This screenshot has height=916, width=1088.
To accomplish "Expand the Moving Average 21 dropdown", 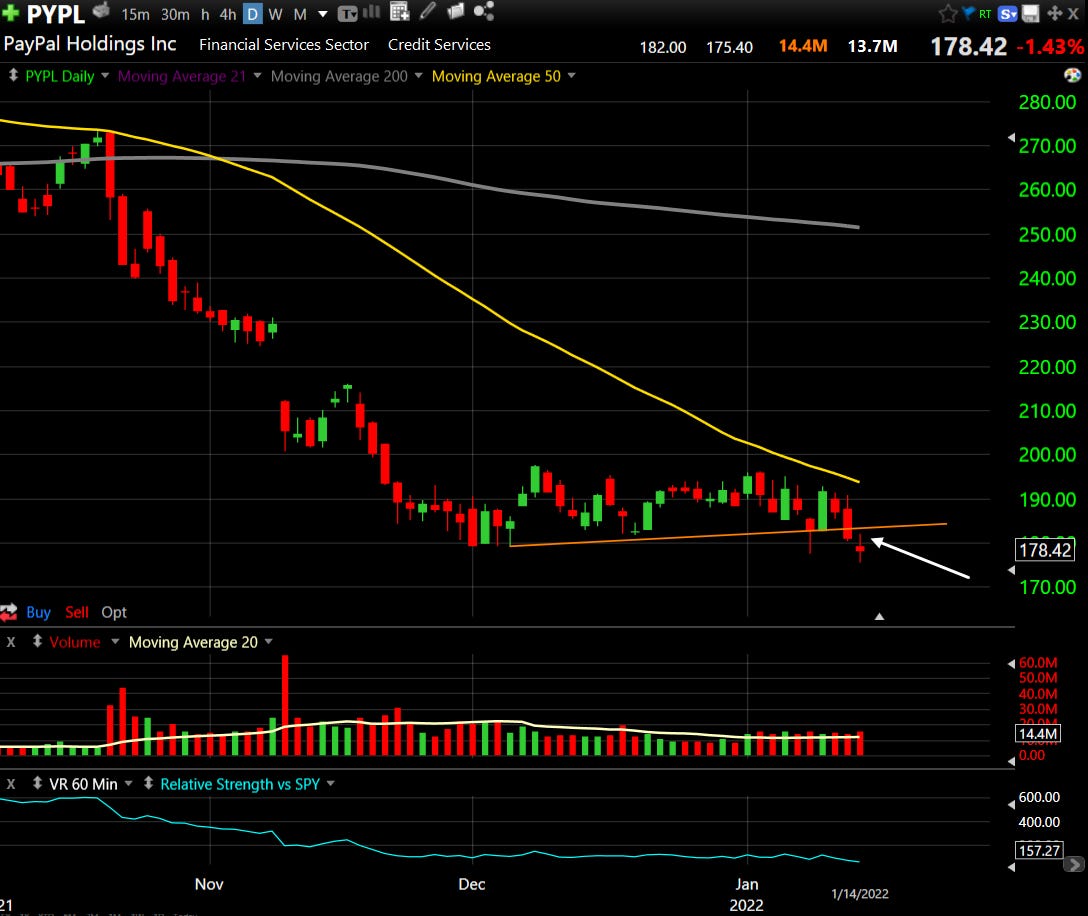I will tap(257, 75).
